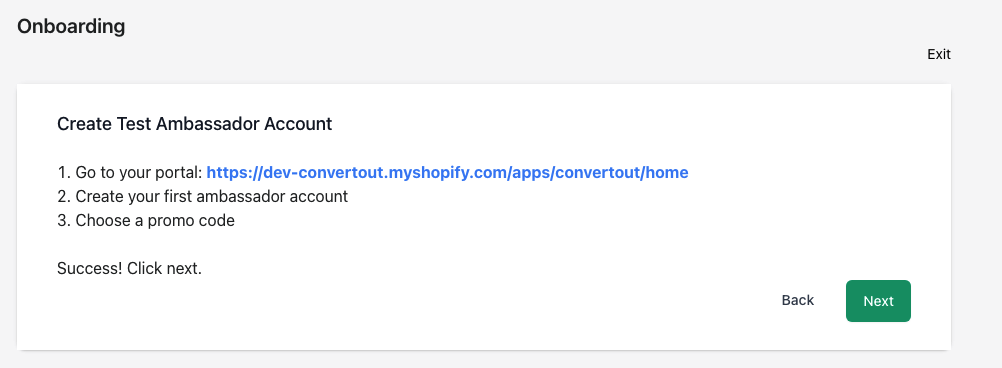This screenshot has height=368, width=1002.
Task: Click the Next button
Action: 878,301
